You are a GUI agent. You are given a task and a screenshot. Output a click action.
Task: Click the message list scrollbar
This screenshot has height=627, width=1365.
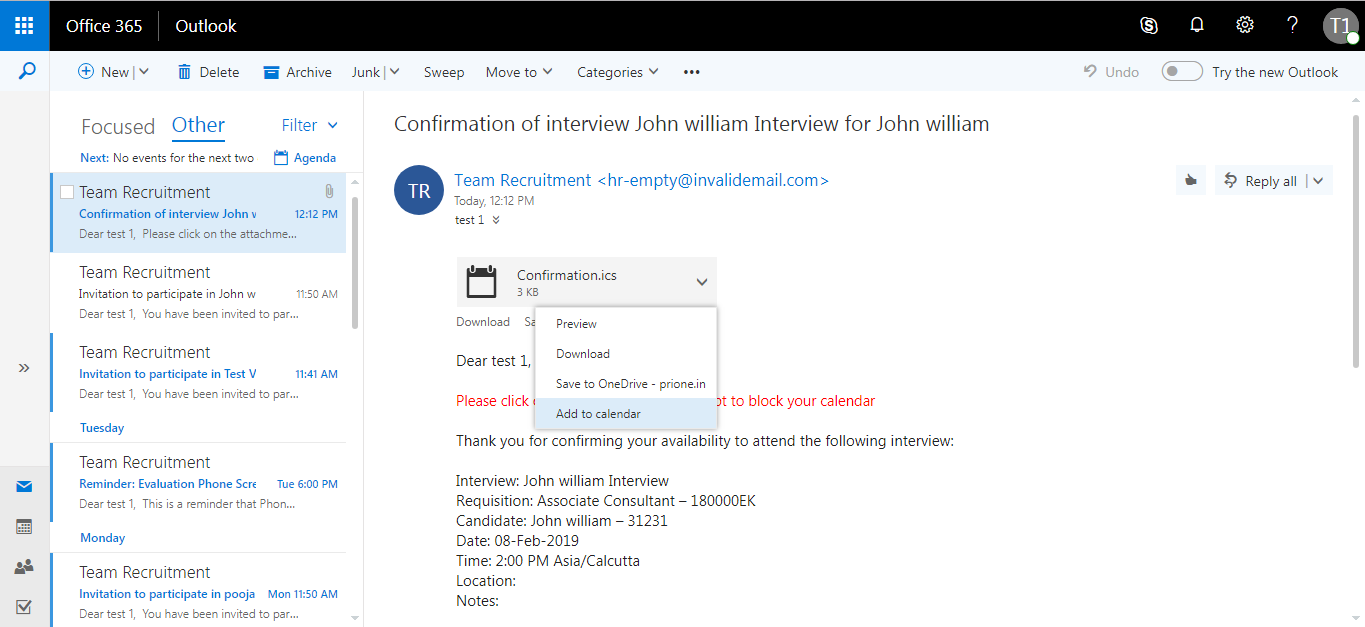(355, 263)
